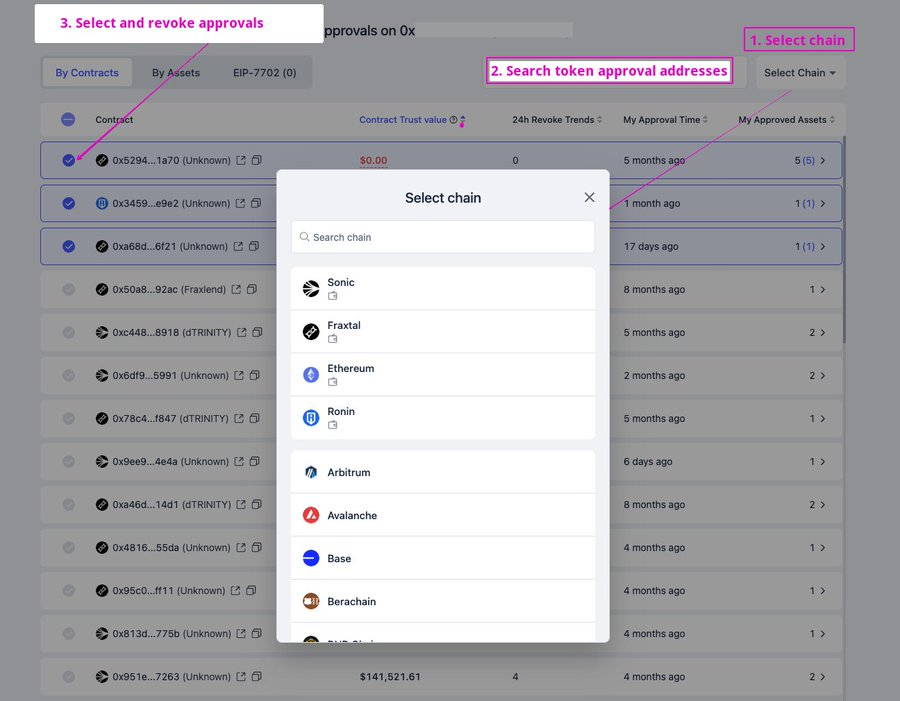Viewport: 900px width, 701px height.
Task: Choose Arbitrum chain icon
Action: point(311,472)
